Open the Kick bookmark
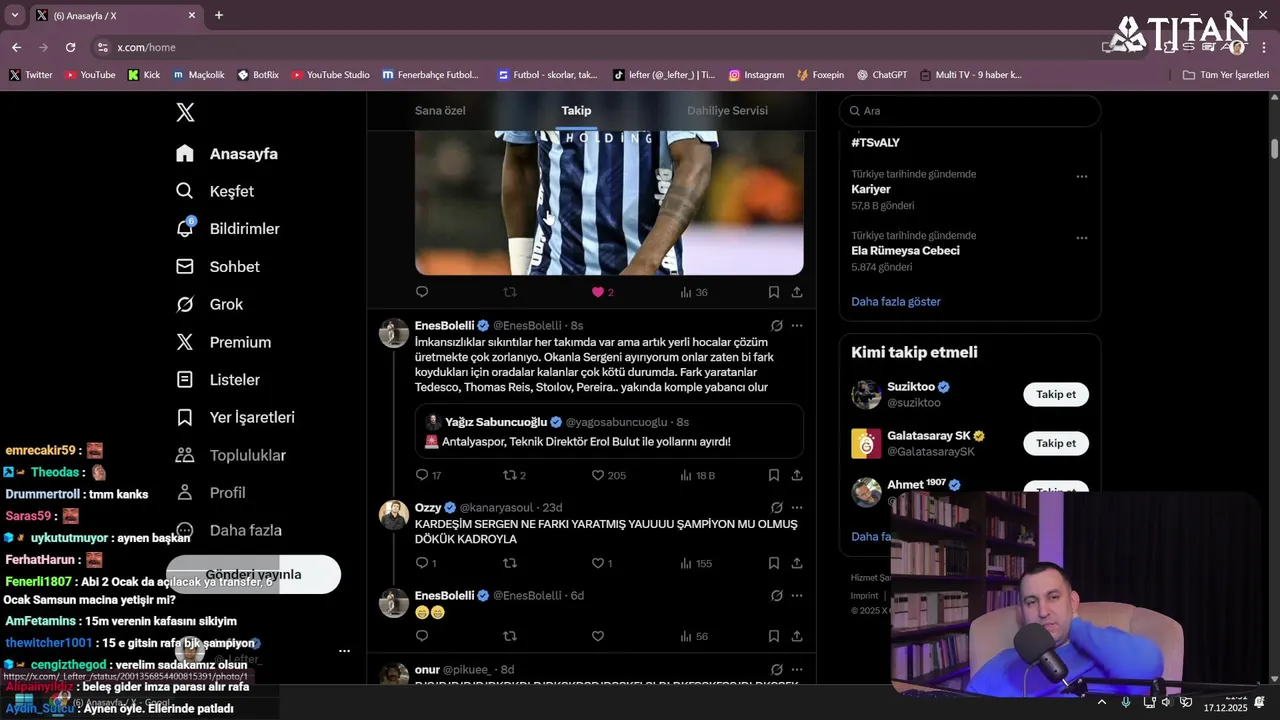Viewport: 1280px width, 720px height. click(x=144, y=75)
